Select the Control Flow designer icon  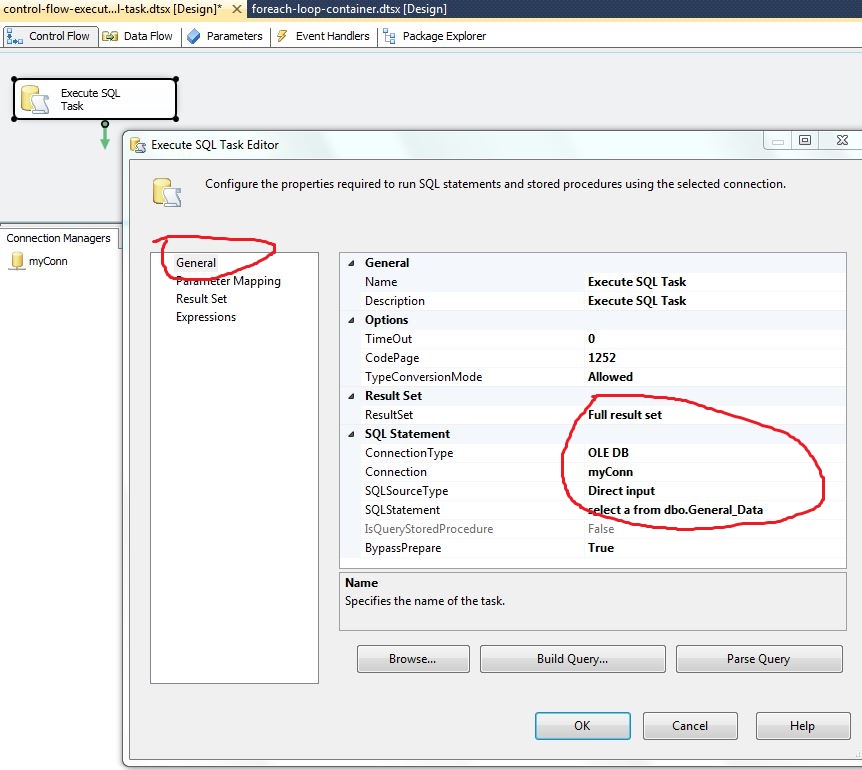tap(14, 35)
